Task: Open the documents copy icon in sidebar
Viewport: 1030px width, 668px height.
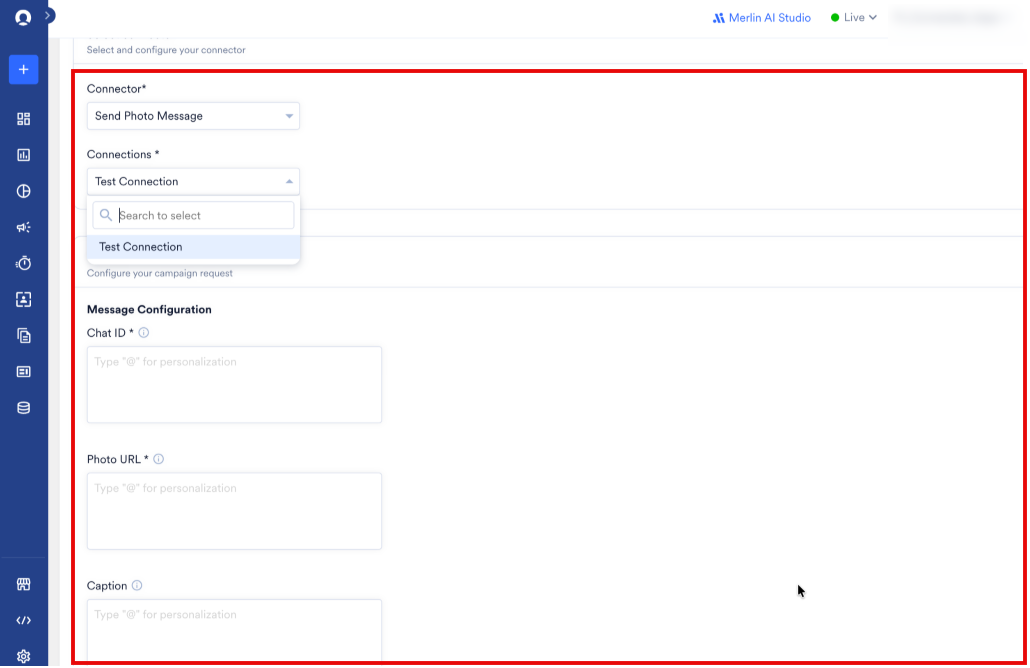Action: click(x=24, y=336)
